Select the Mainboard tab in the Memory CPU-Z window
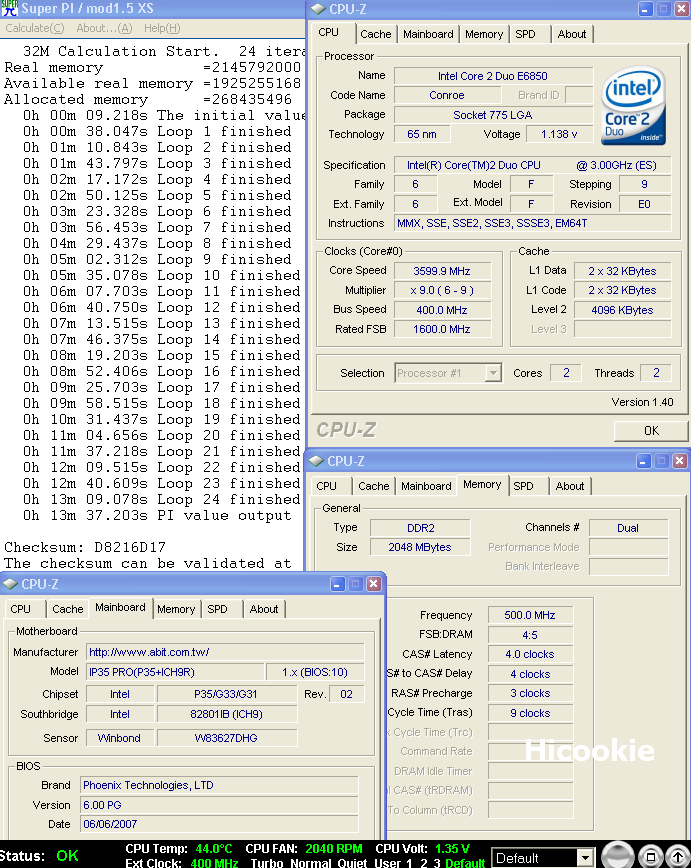 (x=426, y=486)
